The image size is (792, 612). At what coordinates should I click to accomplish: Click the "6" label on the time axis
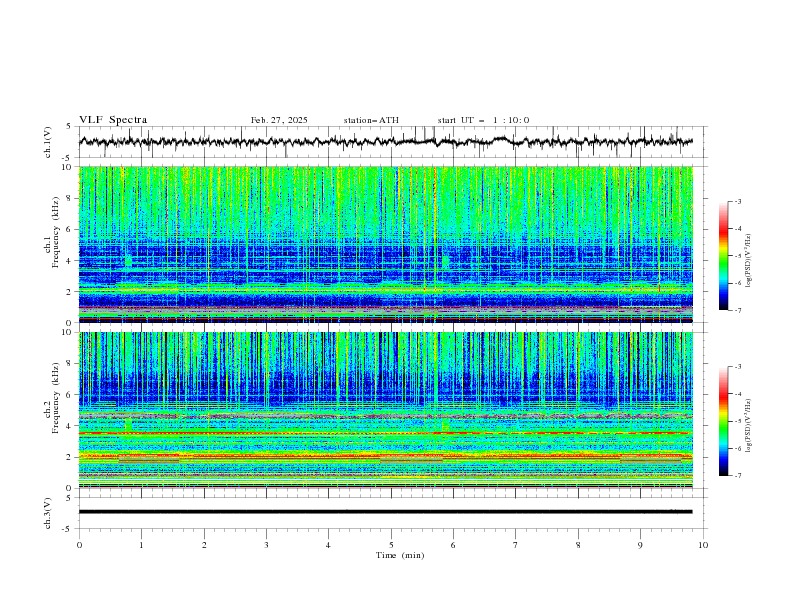click(x=453, y=545)
